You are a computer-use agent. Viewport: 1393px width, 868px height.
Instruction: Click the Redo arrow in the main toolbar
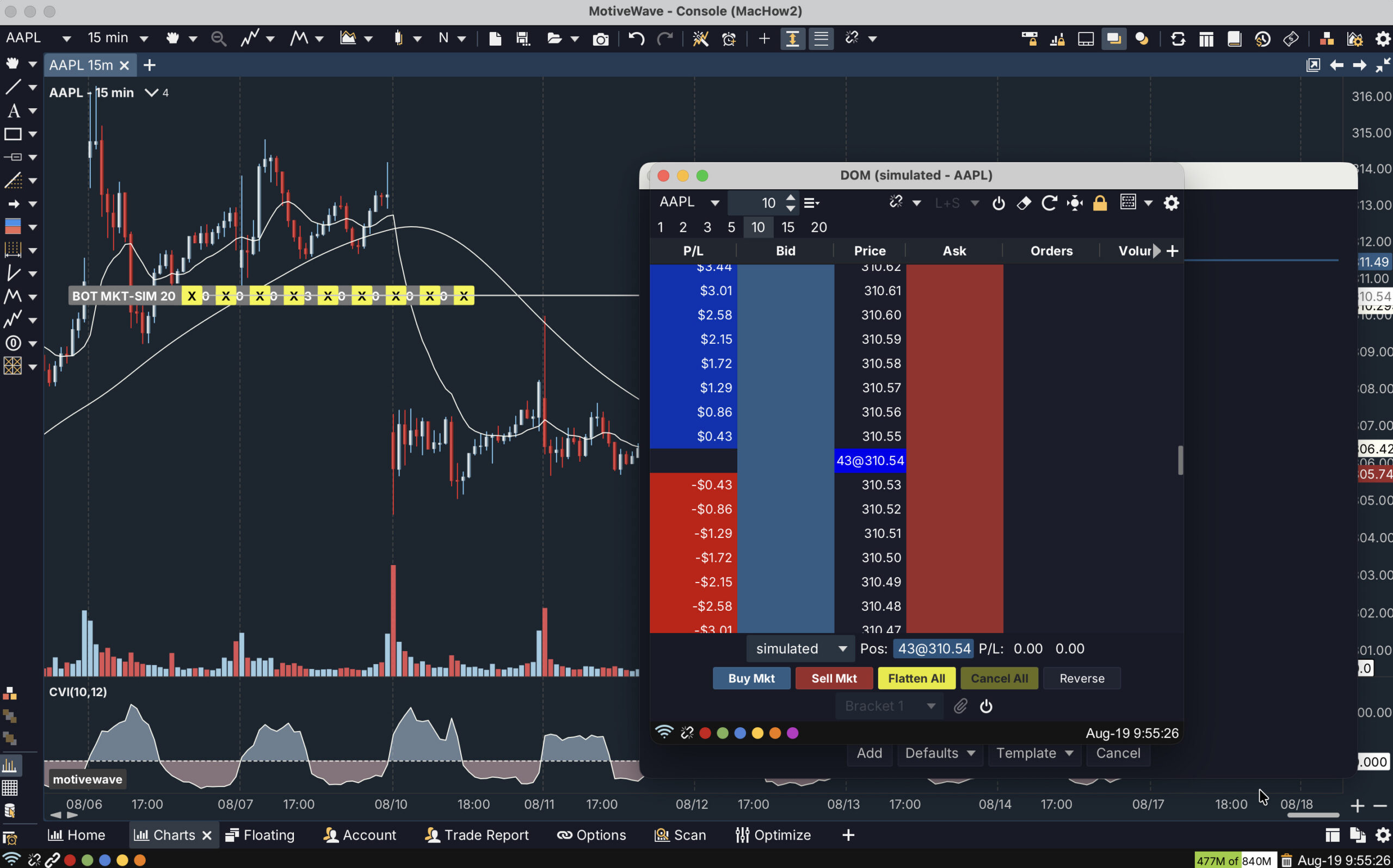(664, 39)
